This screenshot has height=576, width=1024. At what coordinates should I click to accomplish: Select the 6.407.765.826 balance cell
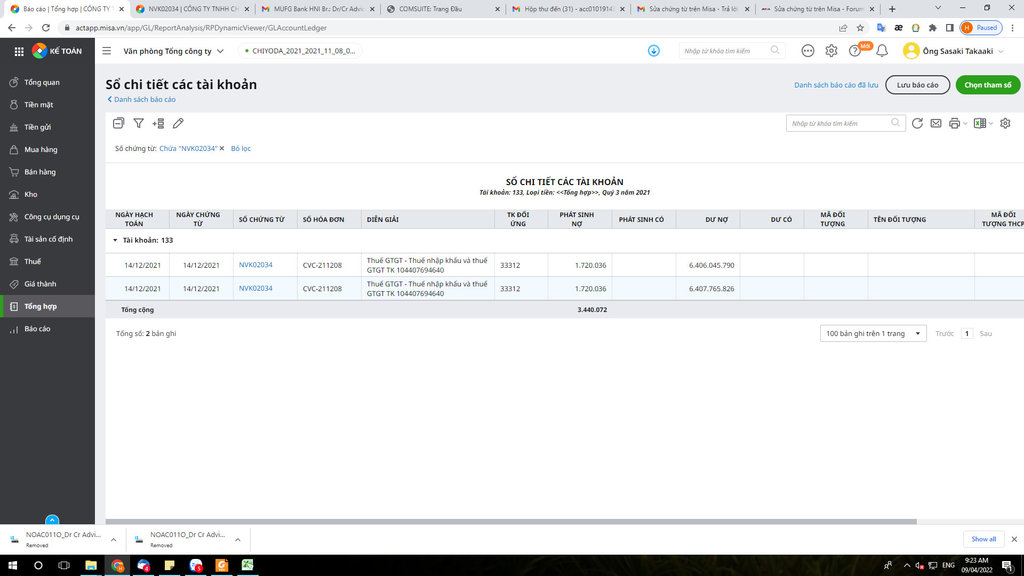coord(708,289)
